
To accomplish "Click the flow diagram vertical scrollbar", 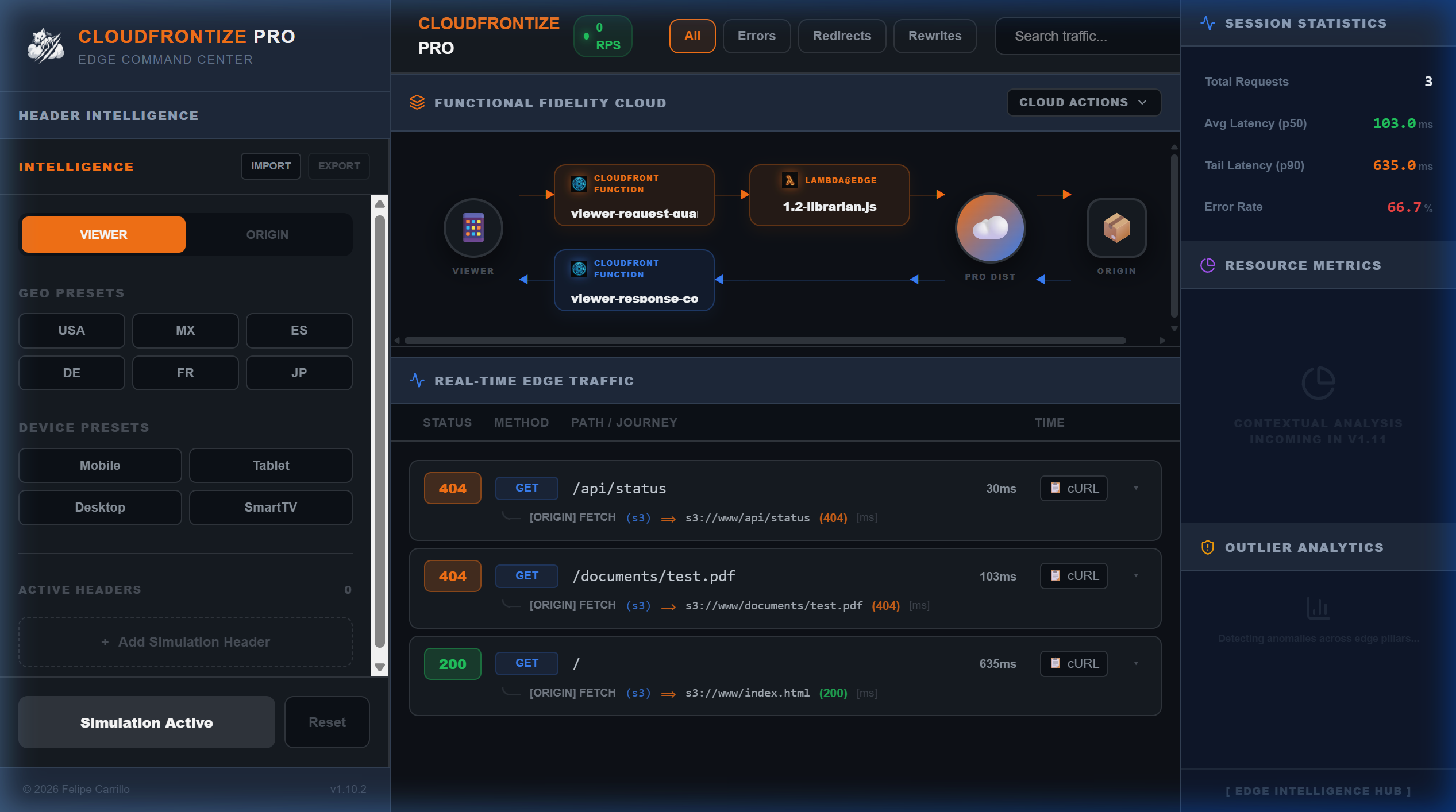I will (x=1174, y=235).
